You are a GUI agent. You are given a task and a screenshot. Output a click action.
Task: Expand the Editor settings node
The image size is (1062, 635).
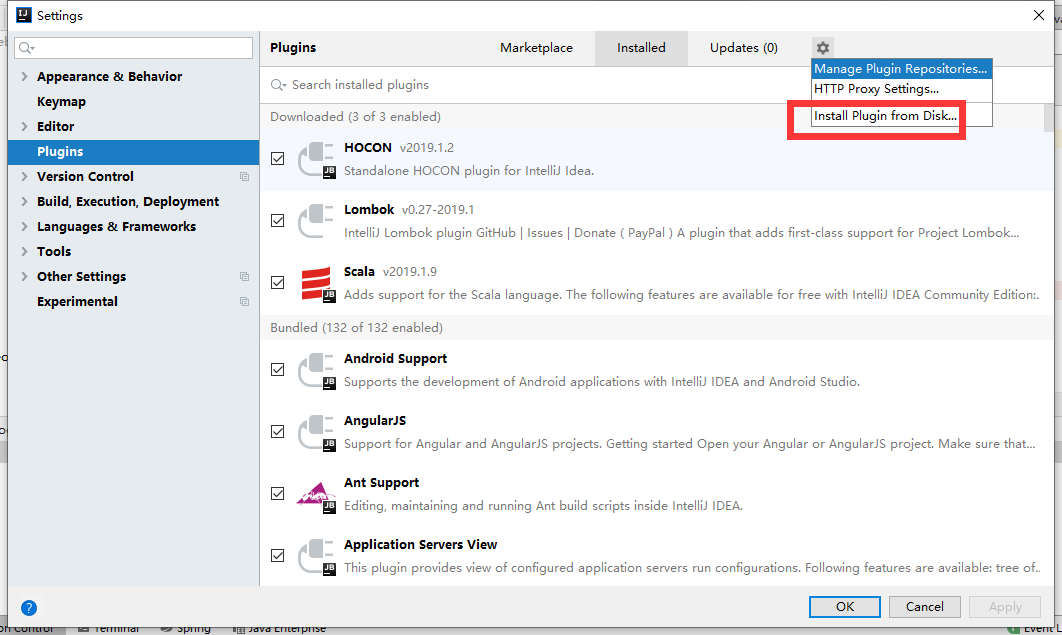[x=24, y=127]
